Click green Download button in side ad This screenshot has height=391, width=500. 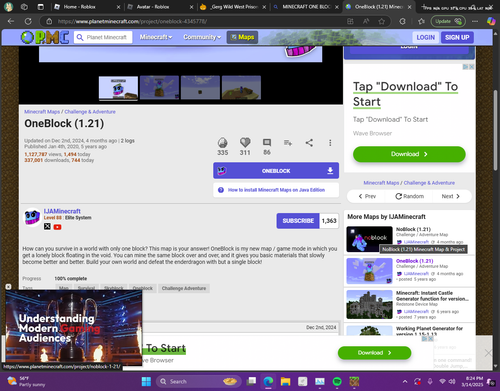409,154
